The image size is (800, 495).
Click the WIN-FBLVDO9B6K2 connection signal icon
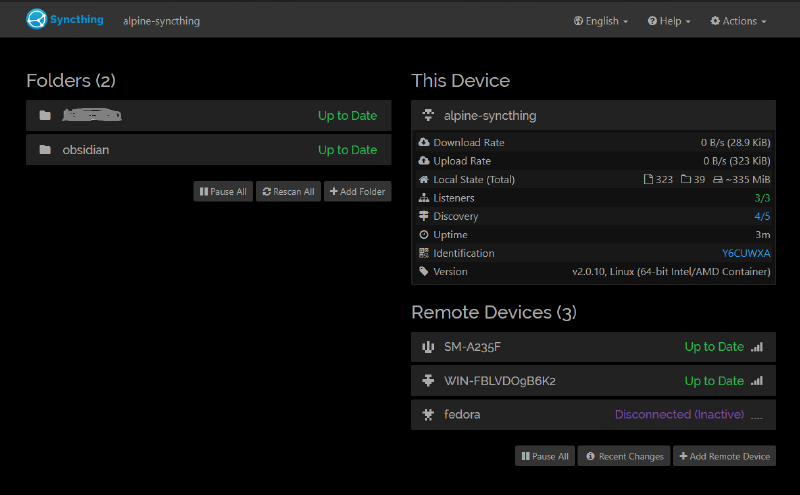[757, 381]
